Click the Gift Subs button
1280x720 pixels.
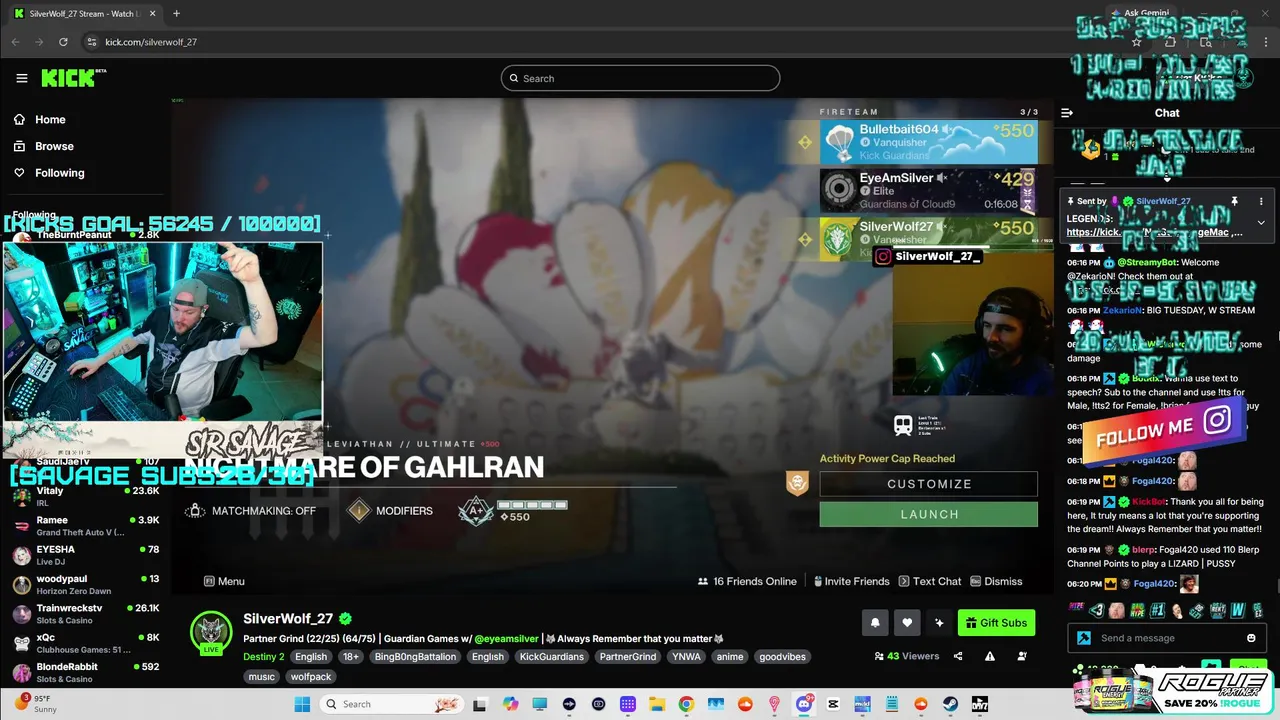pyautogui.click(x=996, y=623)
